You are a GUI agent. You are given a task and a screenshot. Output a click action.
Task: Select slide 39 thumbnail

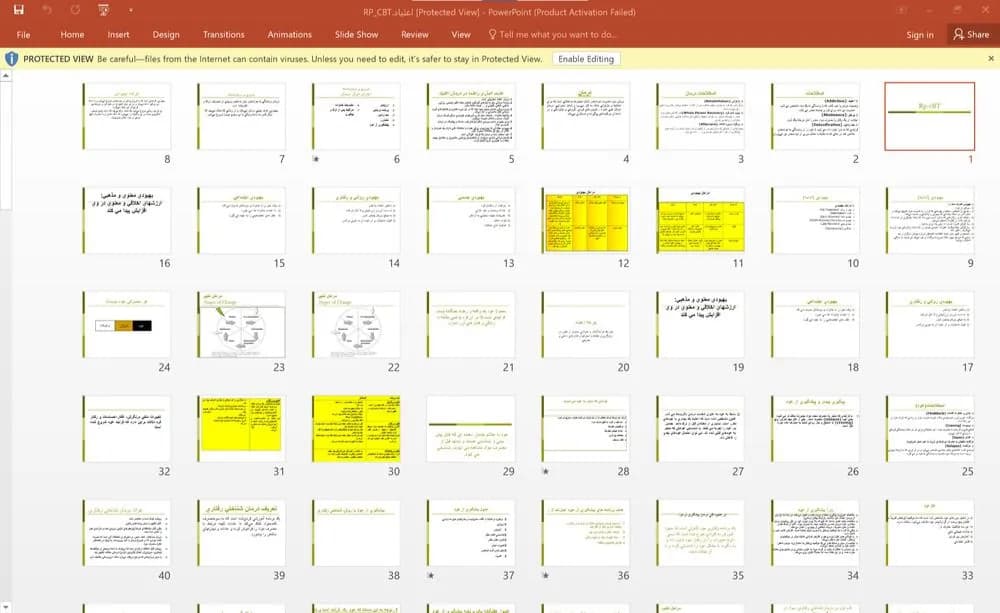coord(241,533)
